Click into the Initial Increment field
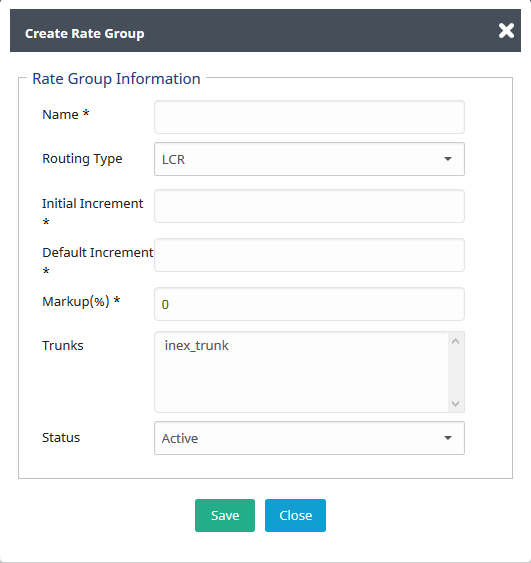531x563 pixels. pyautogui.click(x=309, y=206)
